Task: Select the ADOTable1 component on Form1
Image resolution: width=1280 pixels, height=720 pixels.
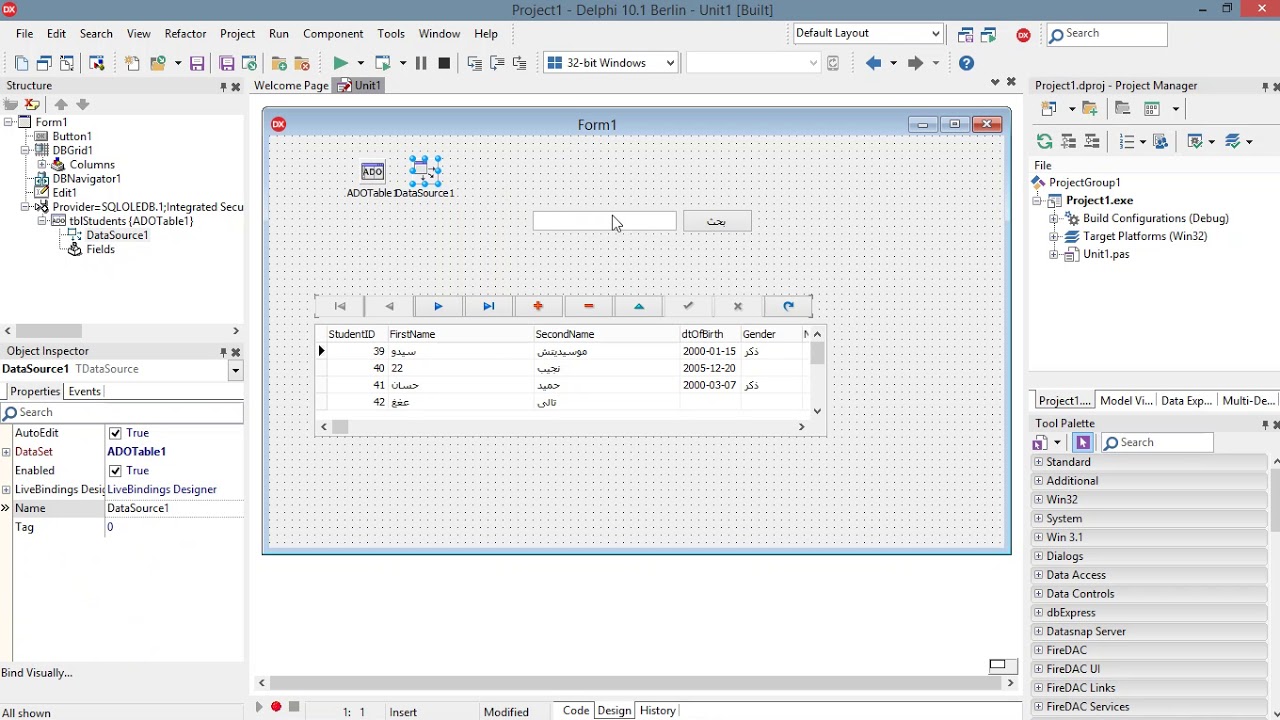Action: [x=372, y=172]
